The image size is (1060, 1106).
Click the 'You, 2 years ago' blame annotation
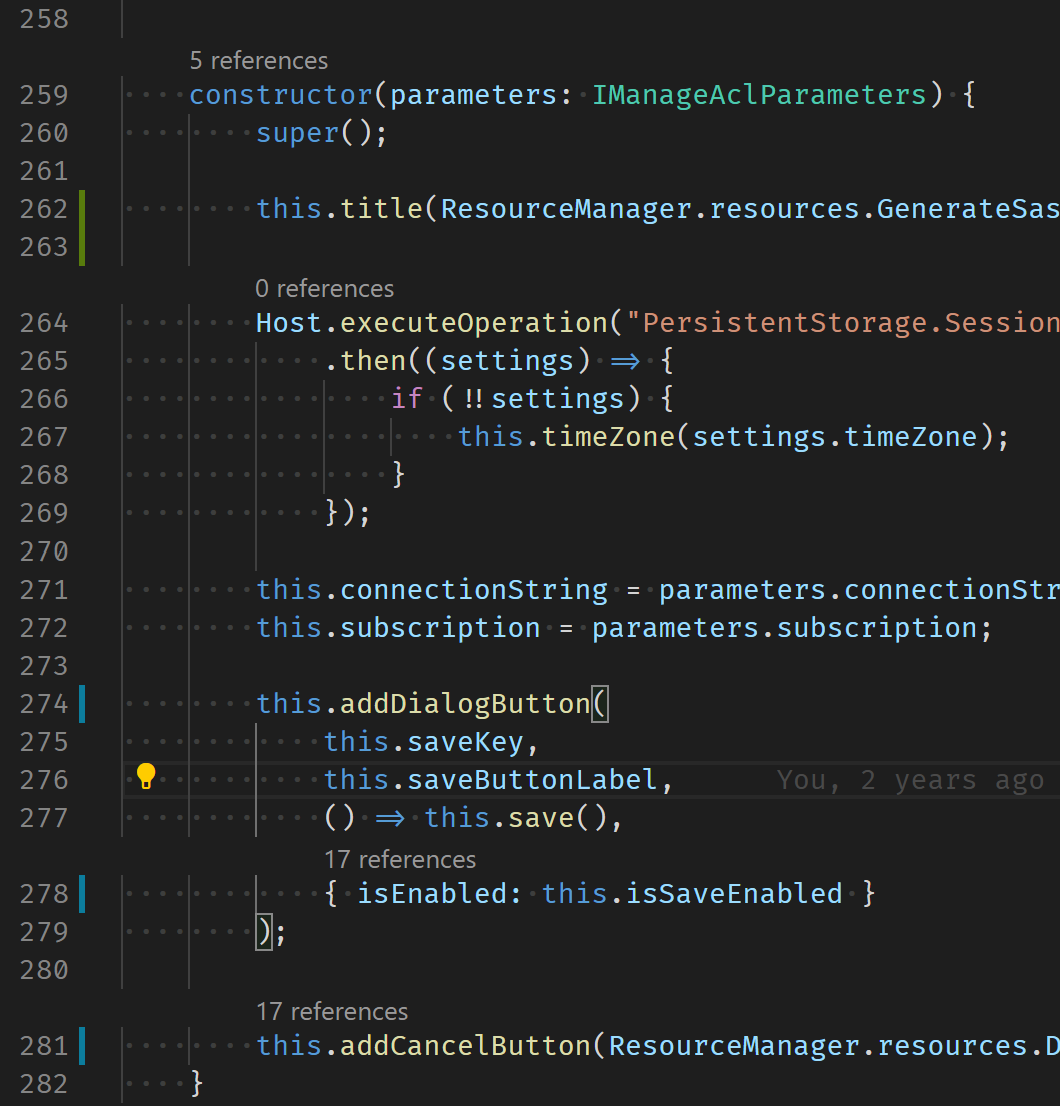coord(912,779)
